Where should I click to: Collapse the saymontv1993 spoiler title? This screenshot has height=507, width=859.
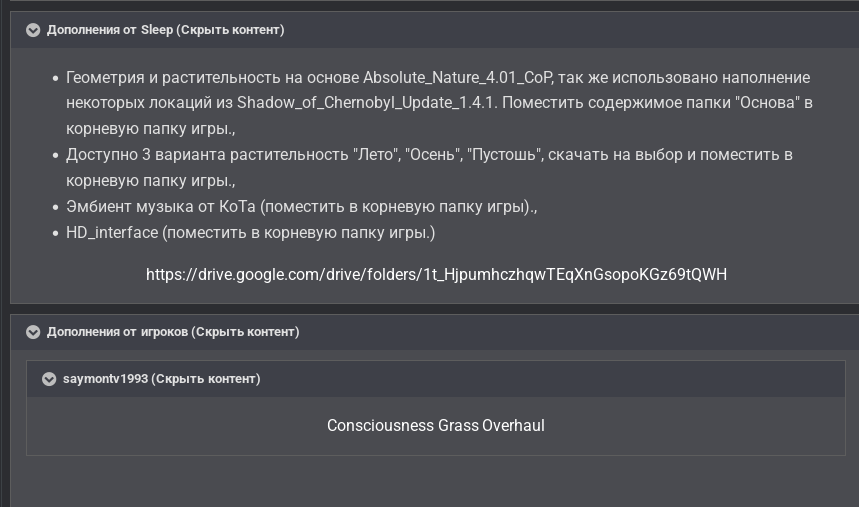[104, 379]
